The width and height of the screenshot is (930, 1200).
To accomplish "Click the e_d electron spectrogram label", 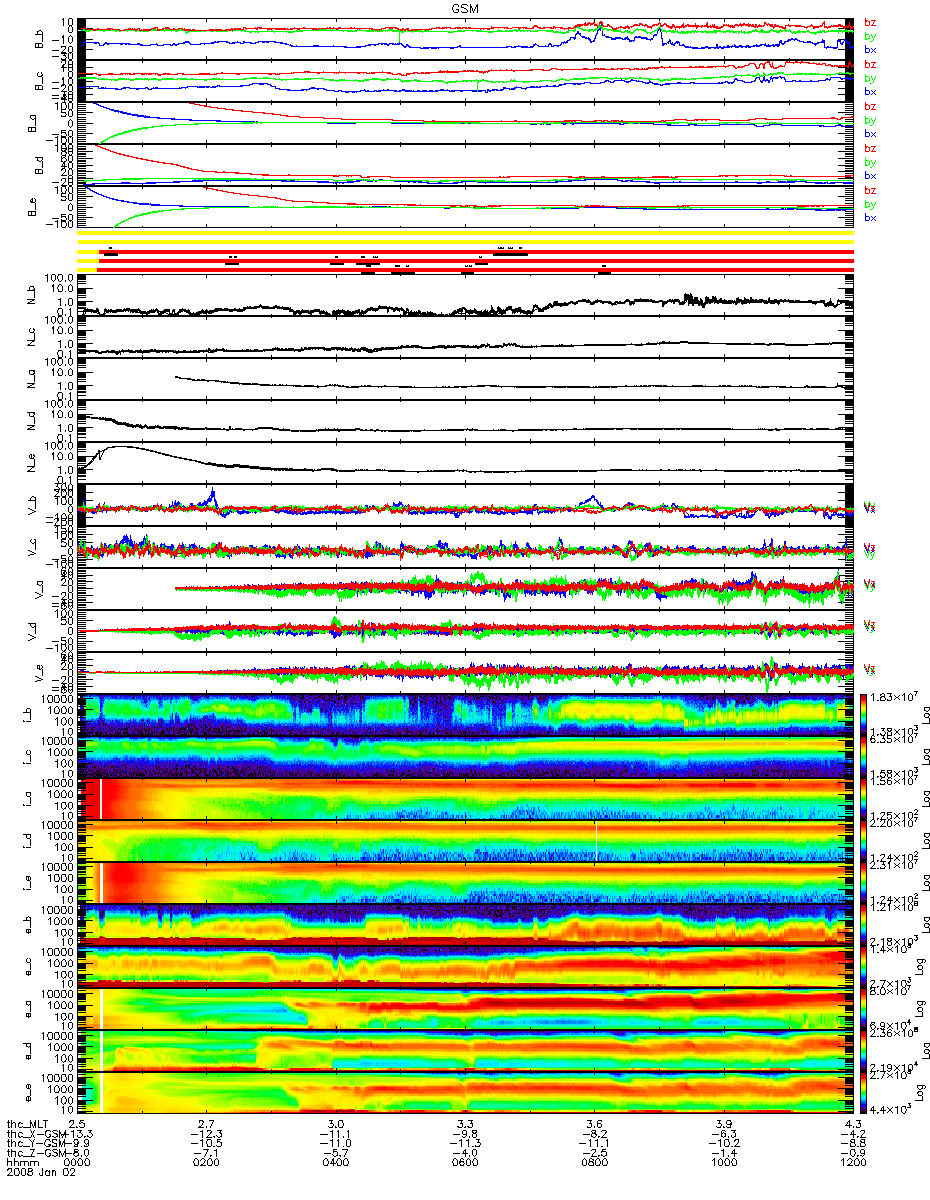I will (x=27, y=1051).
